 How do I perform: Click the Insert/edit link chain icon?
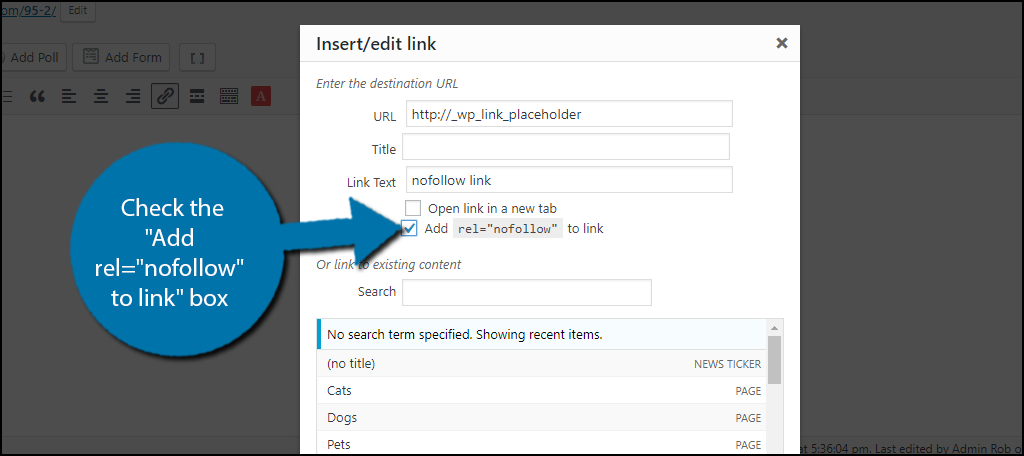[165, 96]
